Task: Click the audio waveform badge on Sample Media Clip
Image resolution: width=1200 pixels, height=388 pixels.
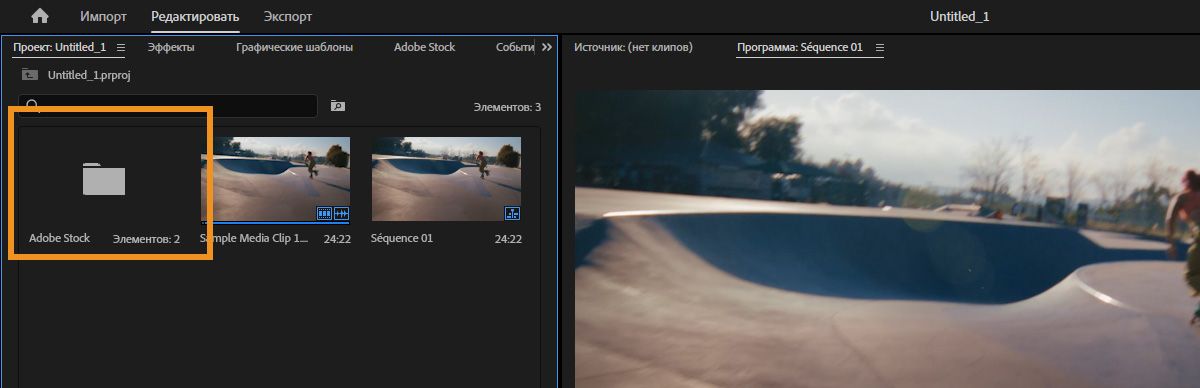Action: [x=341, y=213]
